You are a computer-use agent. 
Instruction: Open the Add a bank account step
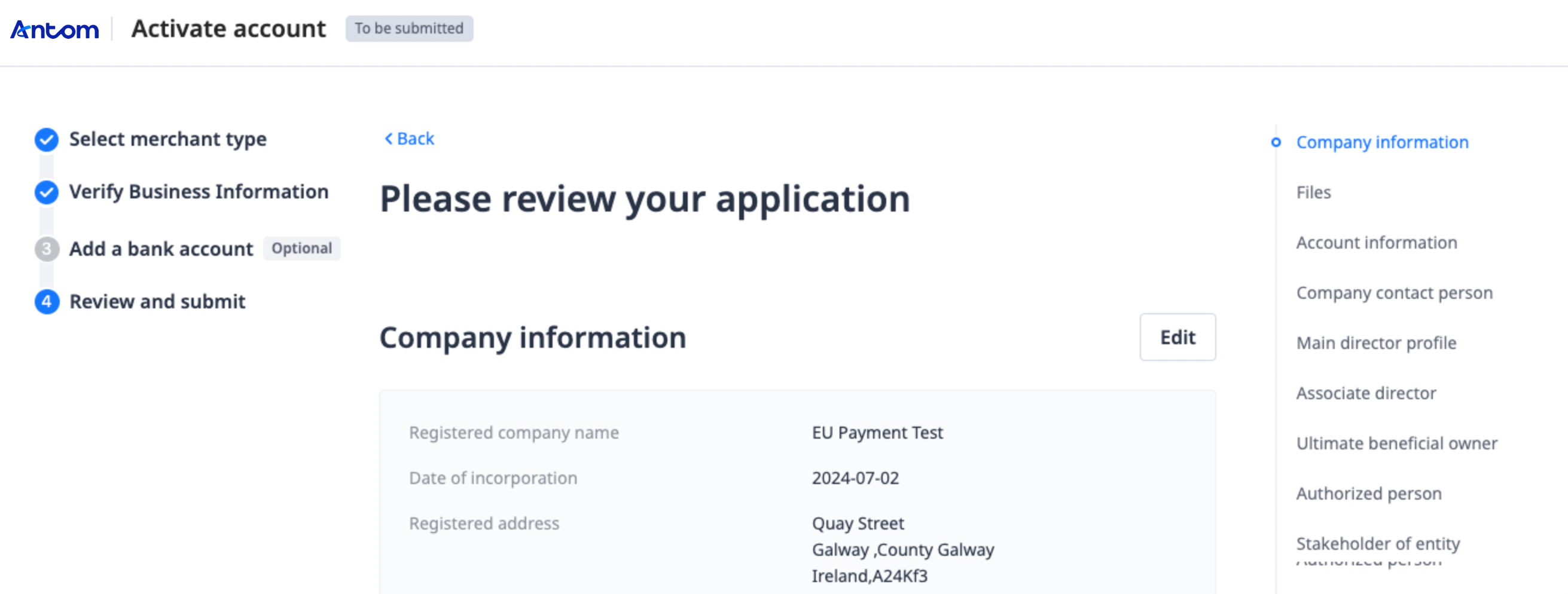[x=161, y=249]
